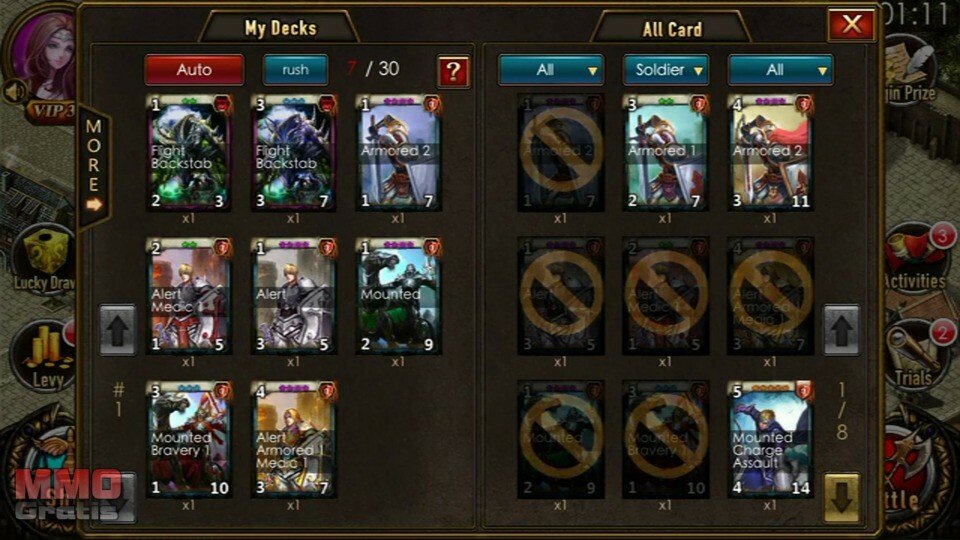The width and height of the screenshot is (960, 540).
Task: Select the Armored 1 card in All Card
Action: pos(666,152)
